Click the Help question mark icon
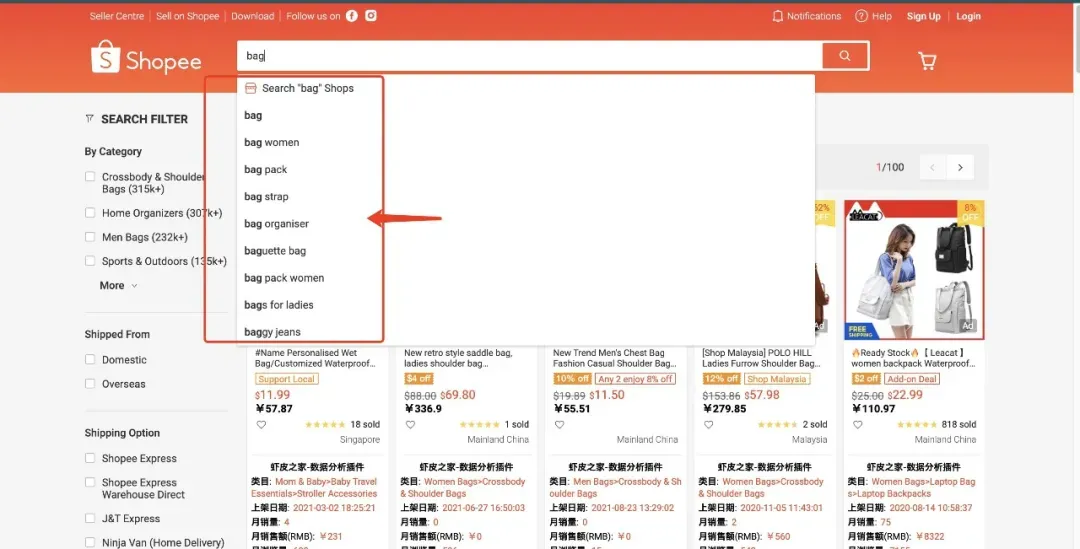Image resolution: width=1080 pixels, height=549 pixels. [x=861, y=16]
